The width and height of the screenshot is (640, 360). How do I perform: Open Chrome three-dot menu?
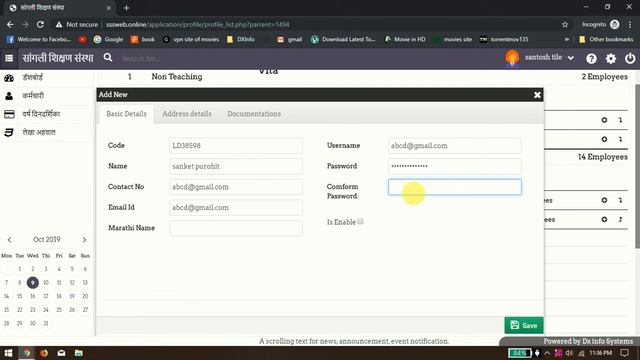click(x=631, y=24)
